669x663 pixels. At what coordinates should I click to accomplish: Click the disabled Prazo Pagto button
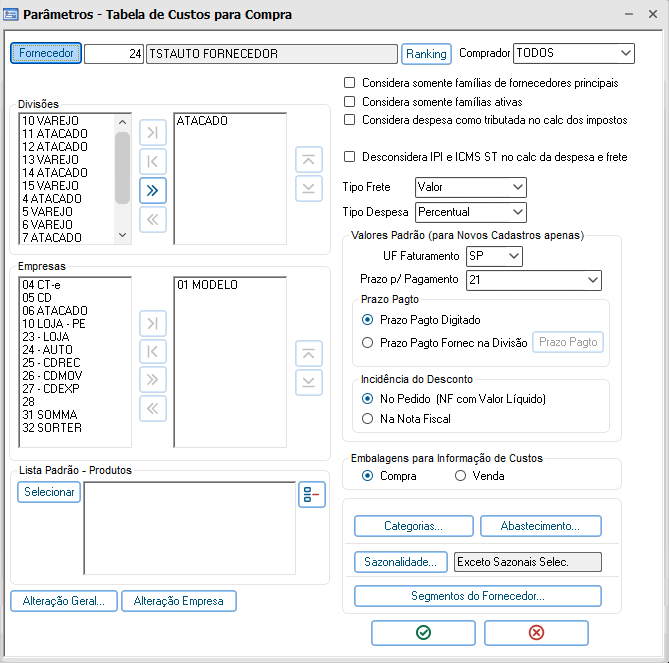[x=568, y=342]
